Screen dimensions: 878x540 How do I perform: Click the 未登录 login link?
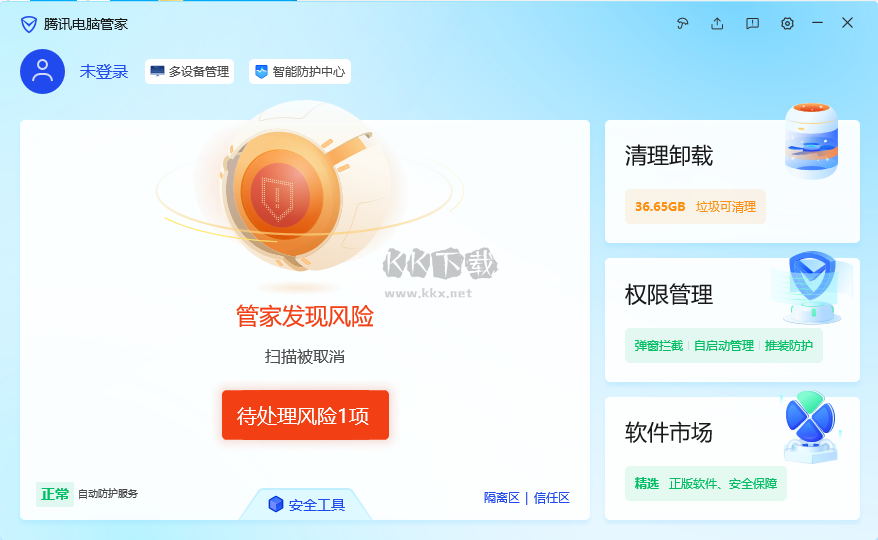(104, 72)
